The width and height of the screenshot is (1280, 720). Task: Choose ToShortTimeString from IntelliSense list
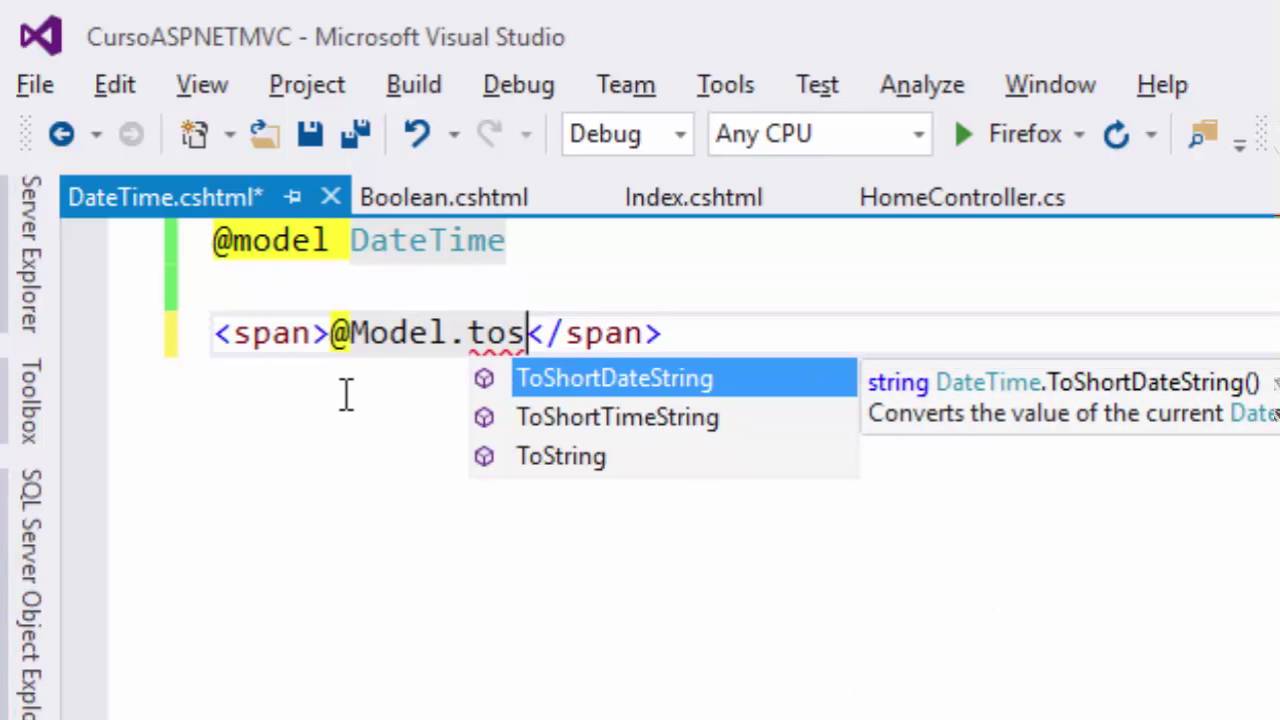[685, 418]
